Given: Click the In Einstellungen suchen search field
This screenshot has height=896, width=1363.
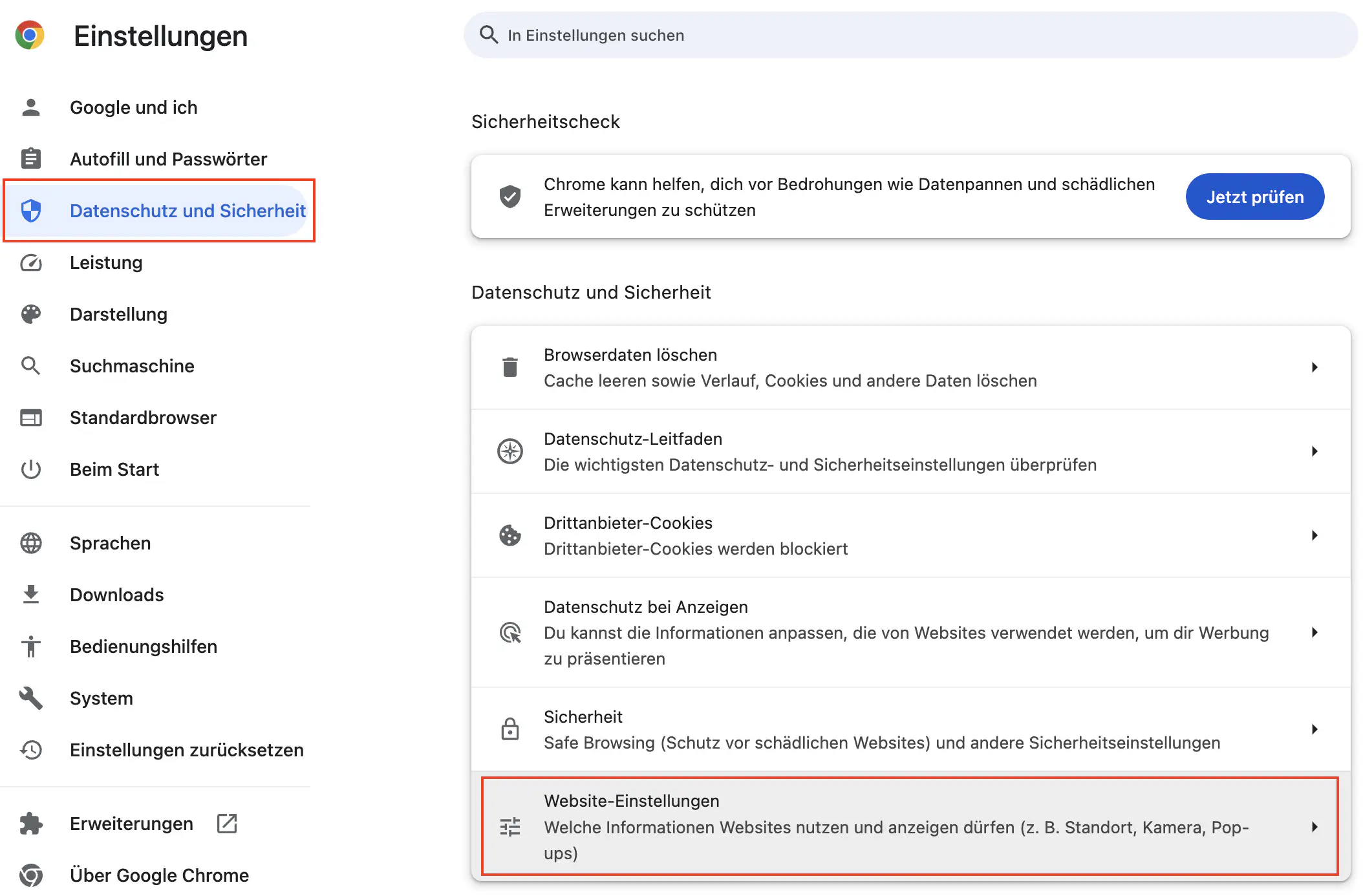Looking at the screenshot, I should pyautogui.click(x=776, y=35).
